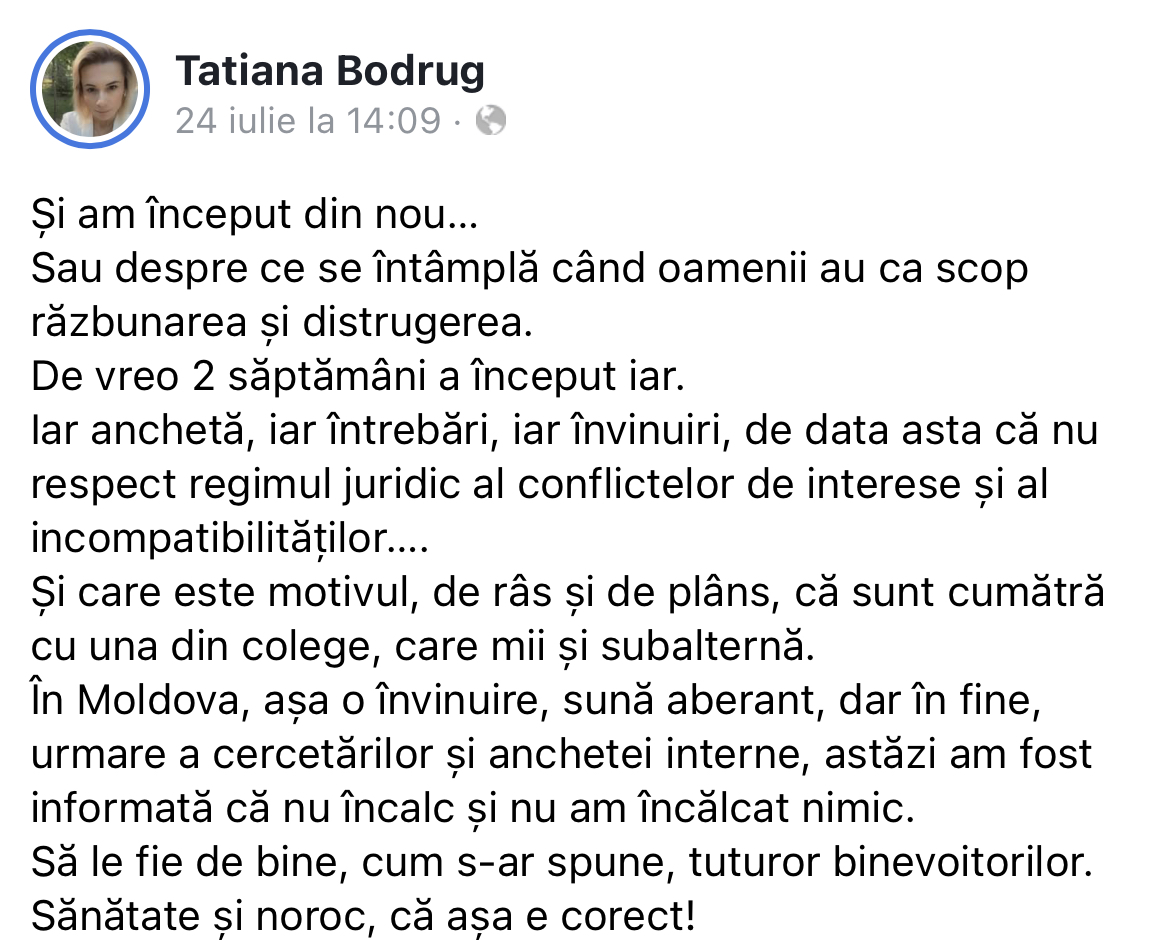Click the globe public-privacy icon
This screenshot has height=940, width=1170.
pyautogui.click(x=490, y=121)
